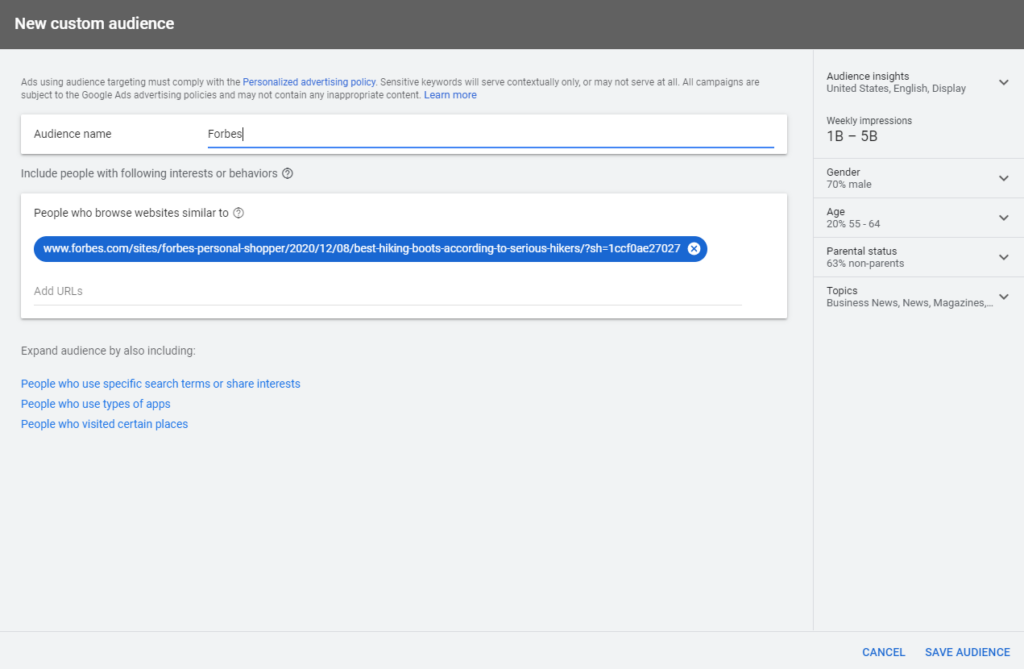Expand the Gender breakdown
The height and width of the screenshot is (669, 1024).
(x=1004, y=178)
